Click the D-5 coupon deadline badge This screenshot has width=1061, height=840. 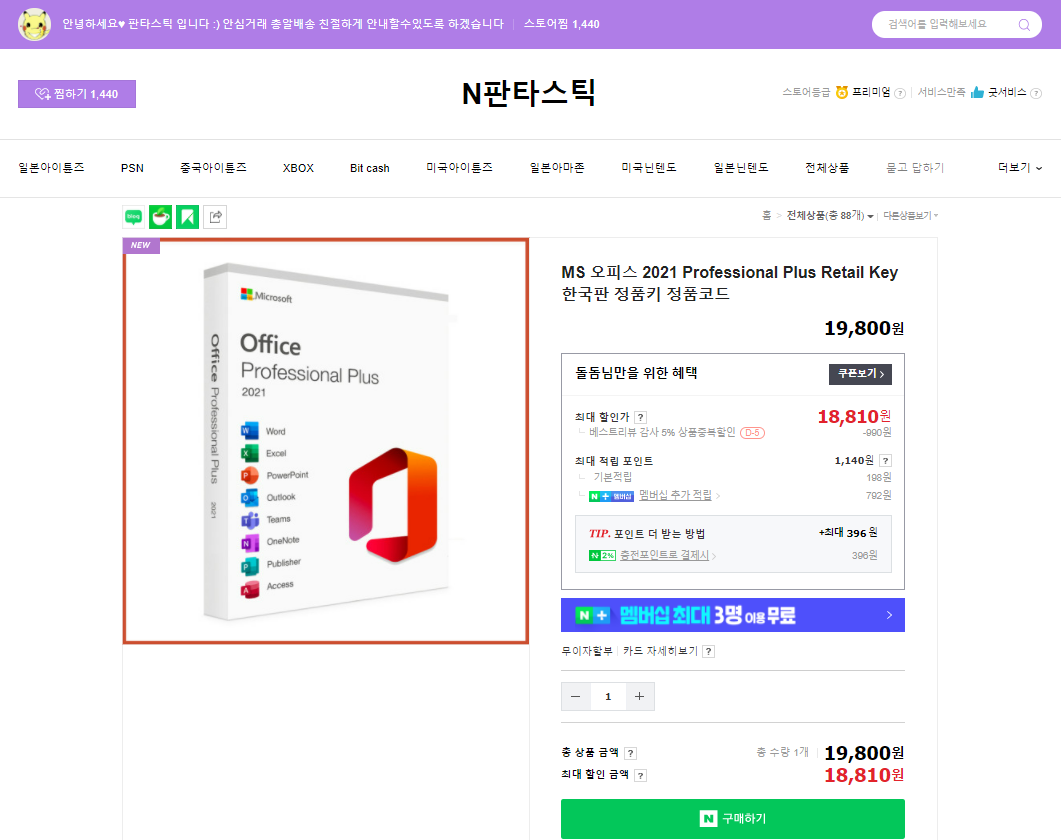pyautogui.click(x=752, y=433)
